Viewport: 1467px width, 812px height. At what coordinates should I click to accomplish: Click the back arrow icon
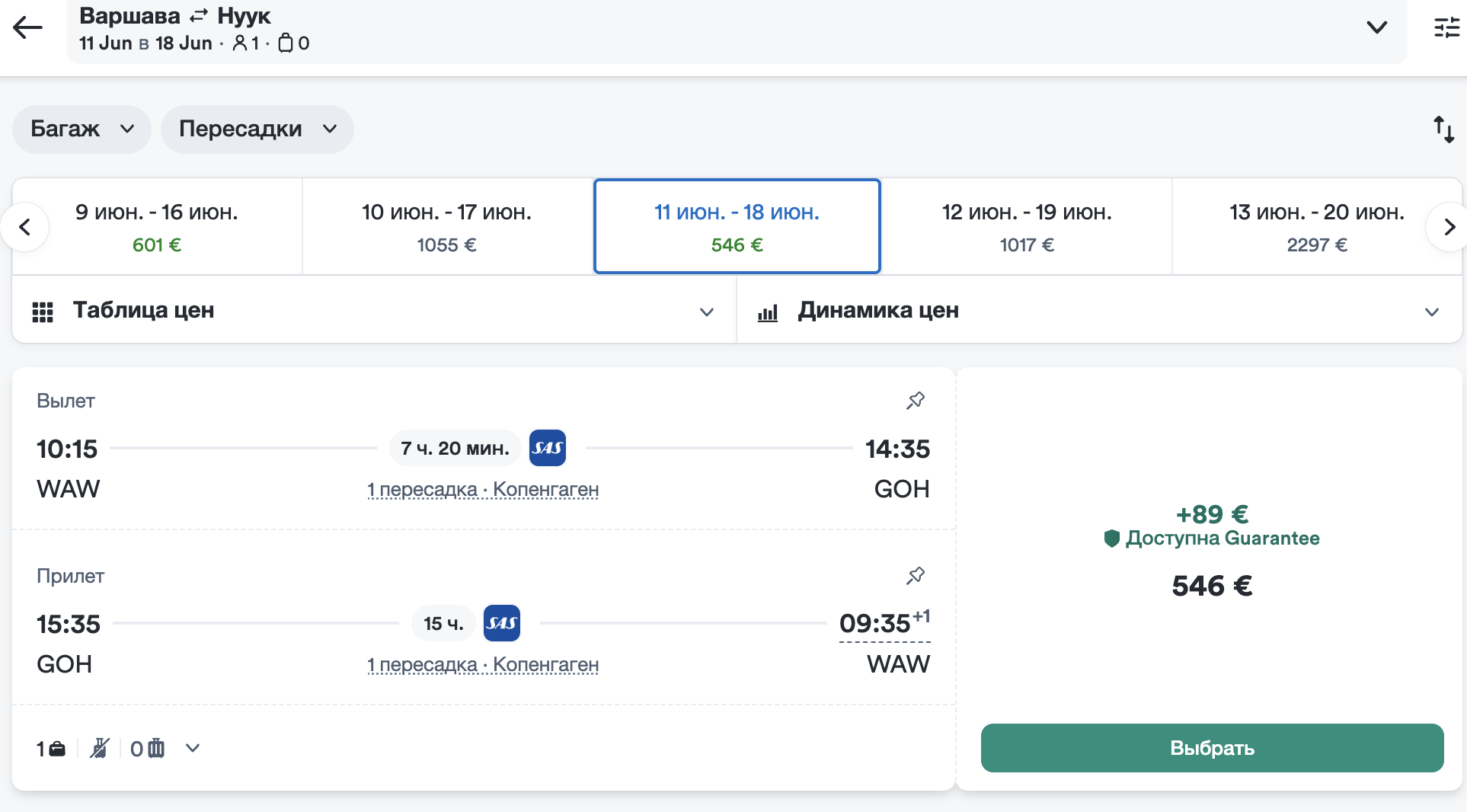pyautogui.click(x=28, y=28)
